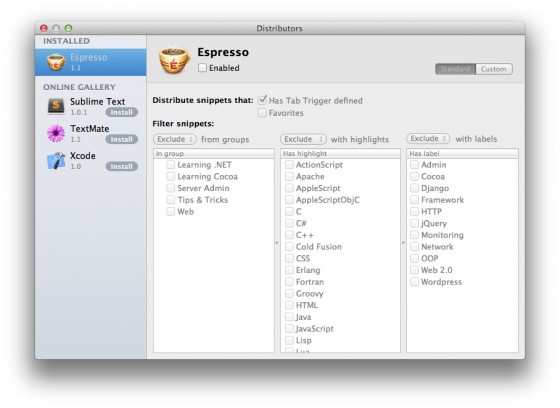Toggle the Enabled checkbox for Espresso
This screenshot has height=408, width=560.
[x=202, y=68]
